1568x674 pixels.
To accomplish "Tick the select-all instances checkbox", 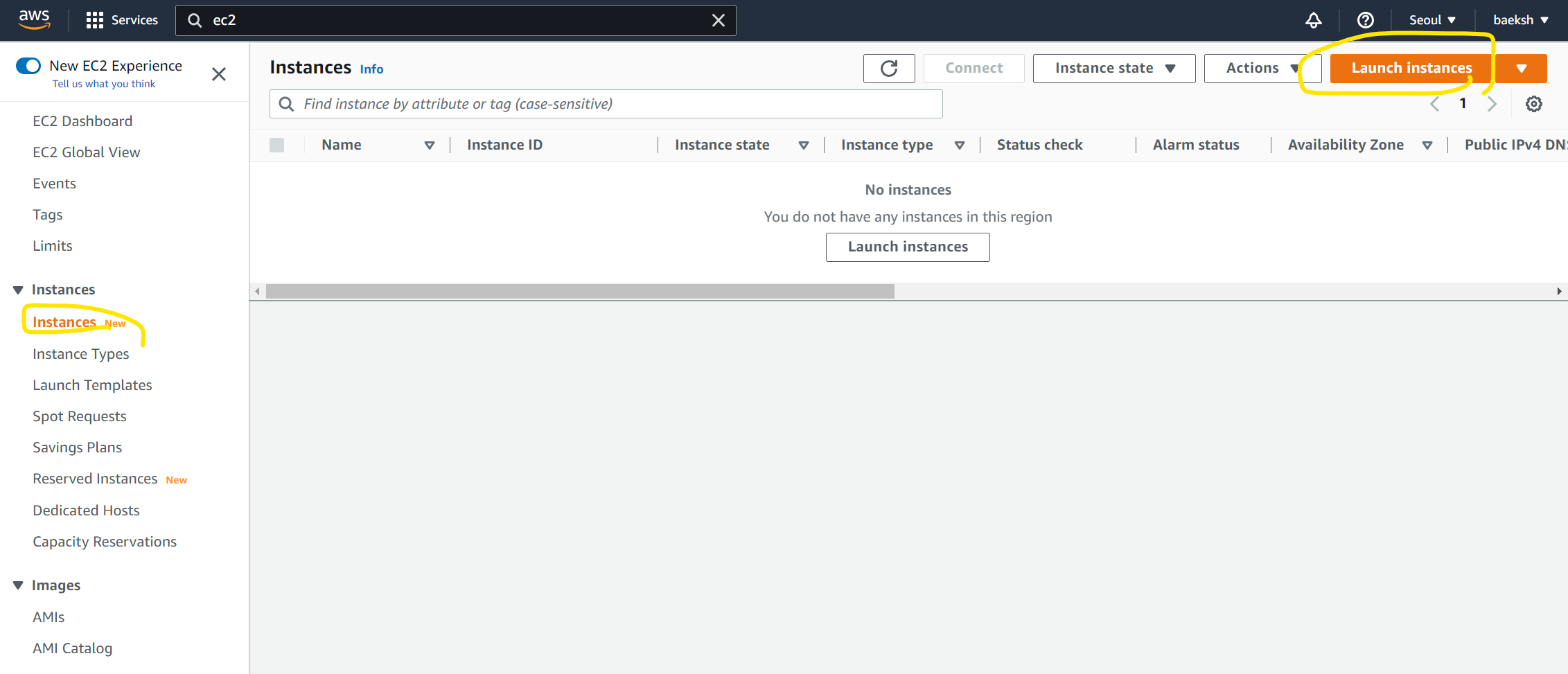I will pyautogui.click(x=277, y=145).
